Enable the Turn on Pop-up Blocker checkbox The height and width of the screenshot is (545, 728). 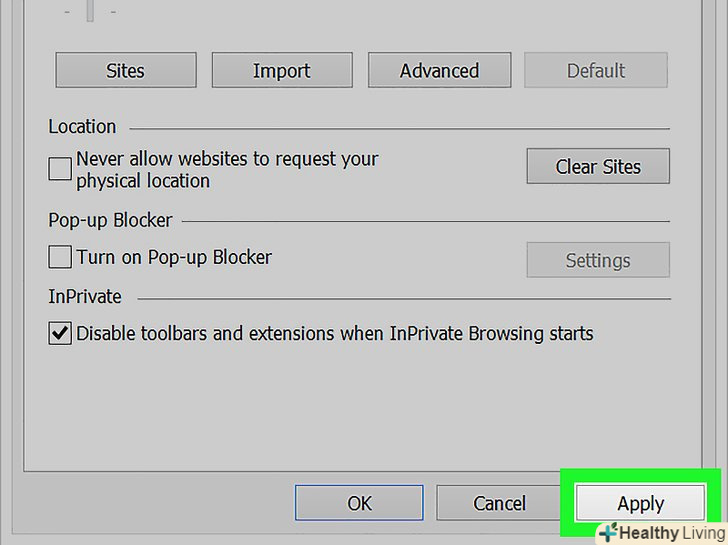point(60,257)
